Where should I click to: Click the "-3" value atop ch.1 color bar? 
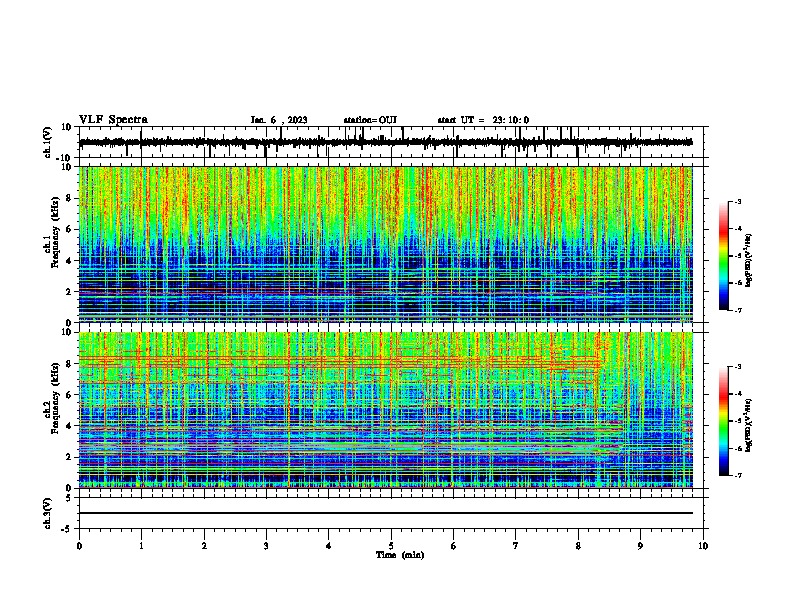tap(738, 201)
